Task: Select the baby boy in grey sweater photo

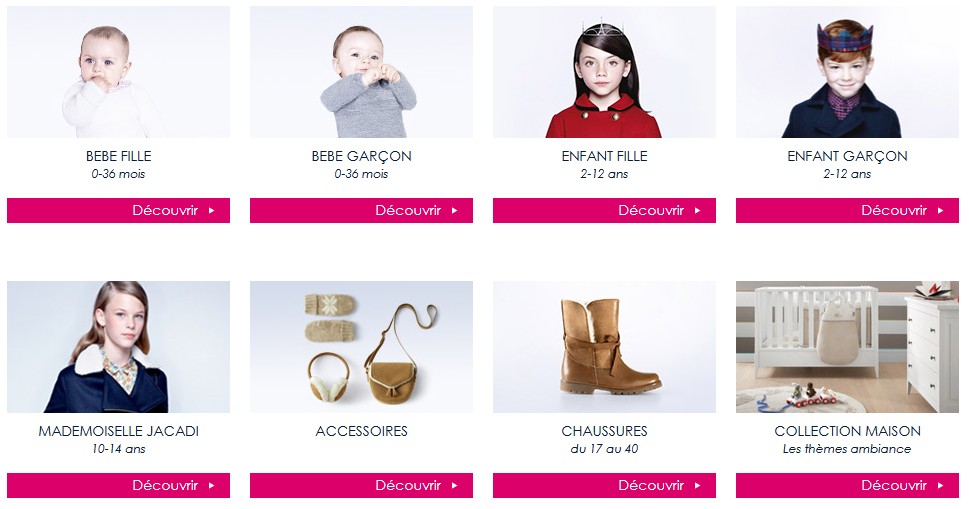Action: (361, 72)
